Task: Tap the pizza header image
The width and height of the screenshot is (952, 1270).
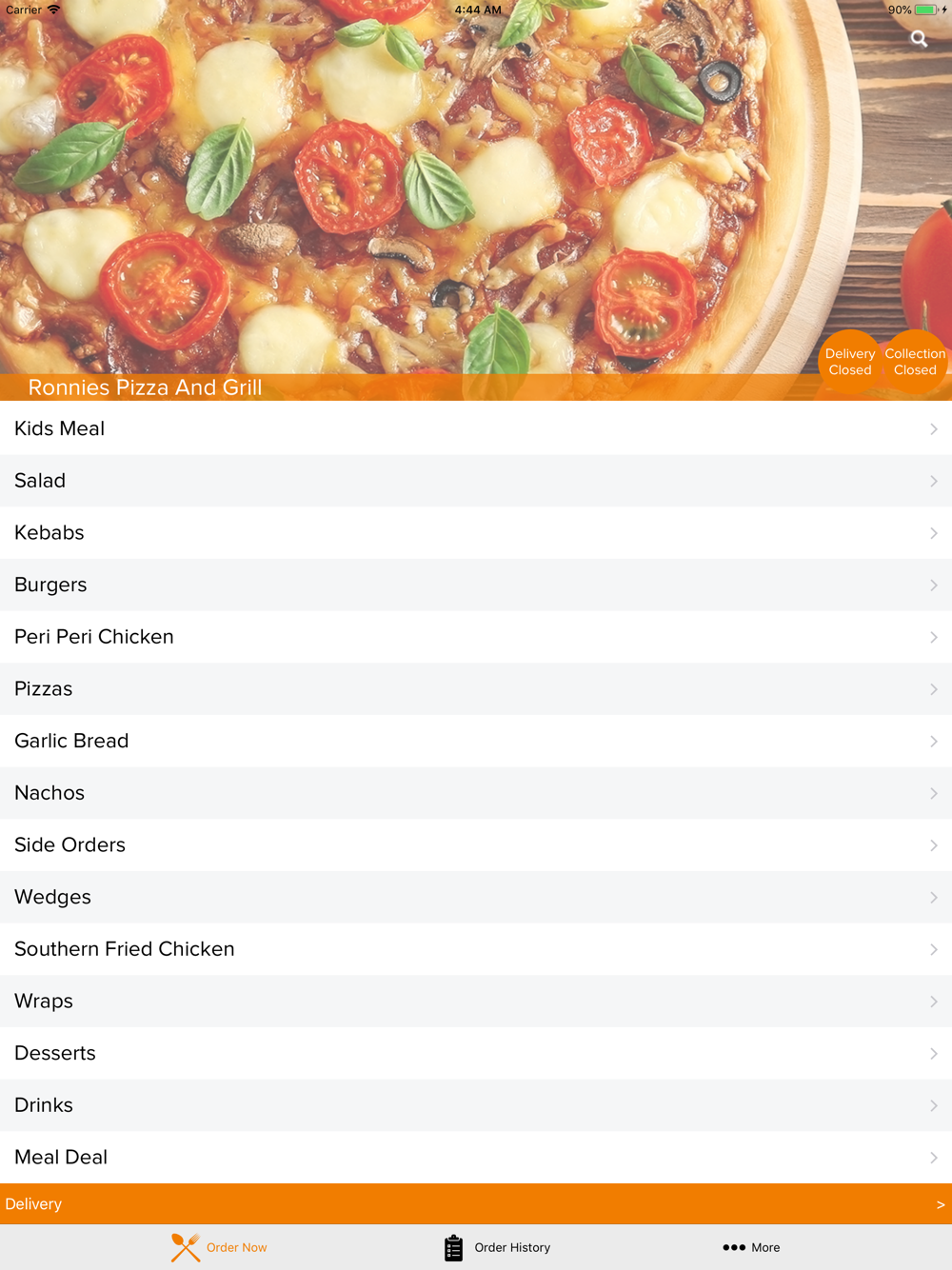Action: click(x=476, y=190)
